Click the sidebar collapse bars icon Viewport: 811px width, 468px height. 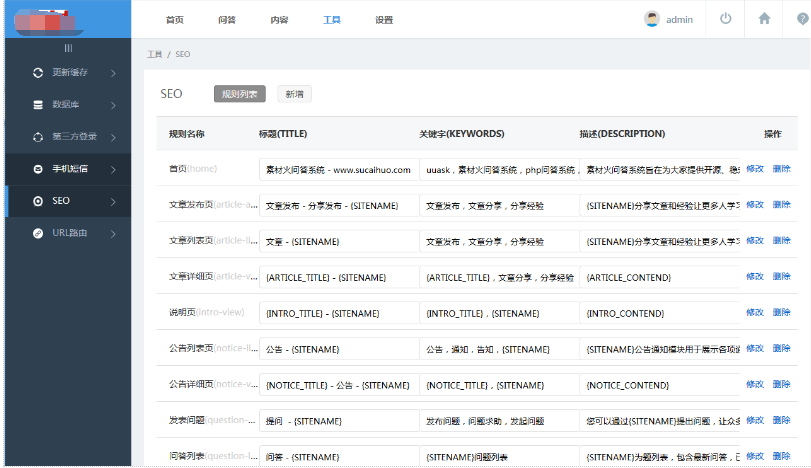point(68,48)
